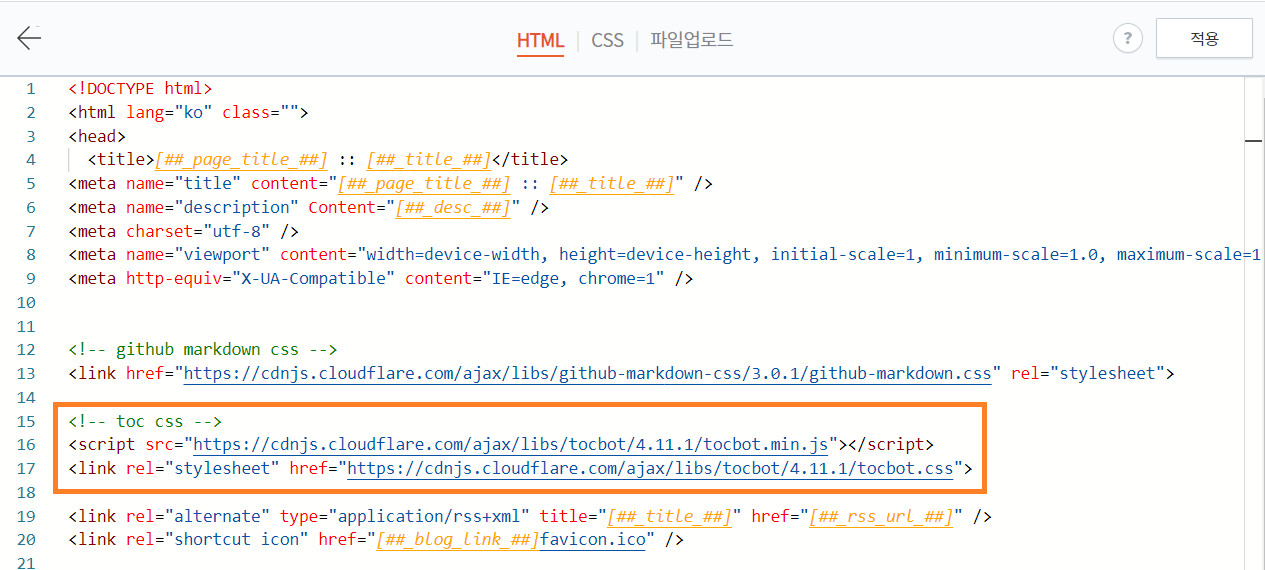Viewport: 1265px width, 570px height.
Task: Open the 파일업로드 tab
Action: pos(691,40)
